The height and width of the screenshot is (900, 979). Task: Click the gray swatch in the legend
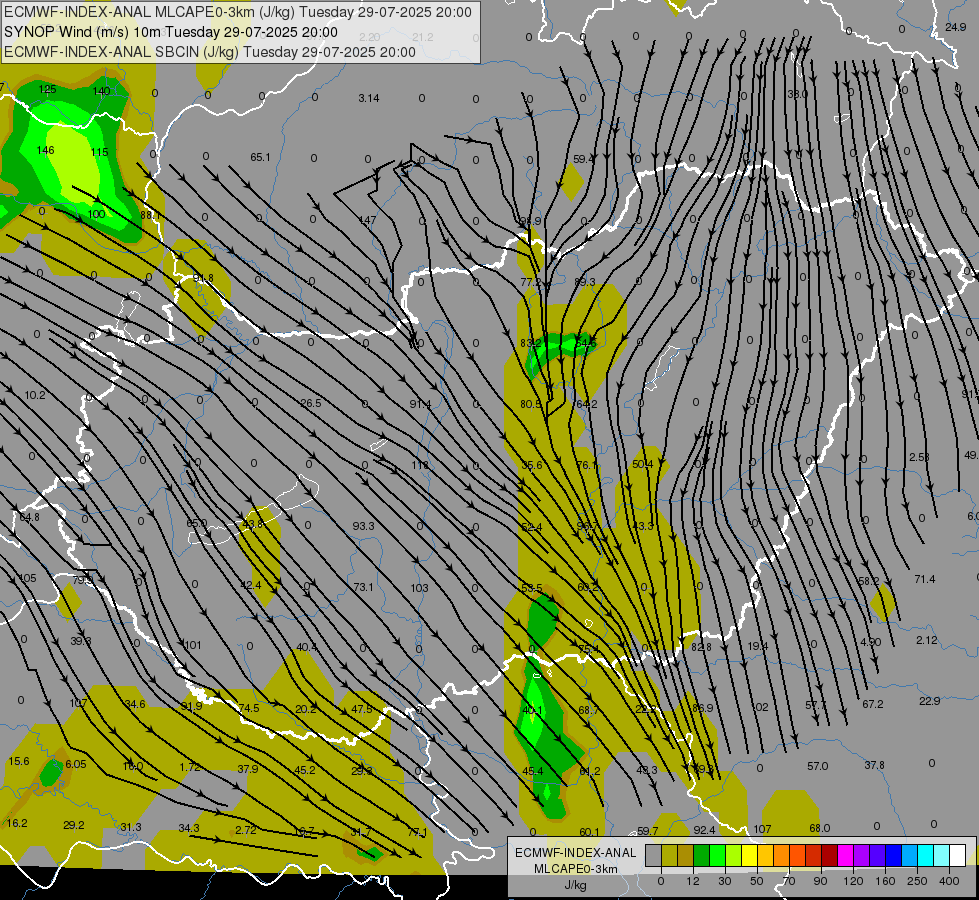click(653, 855)
